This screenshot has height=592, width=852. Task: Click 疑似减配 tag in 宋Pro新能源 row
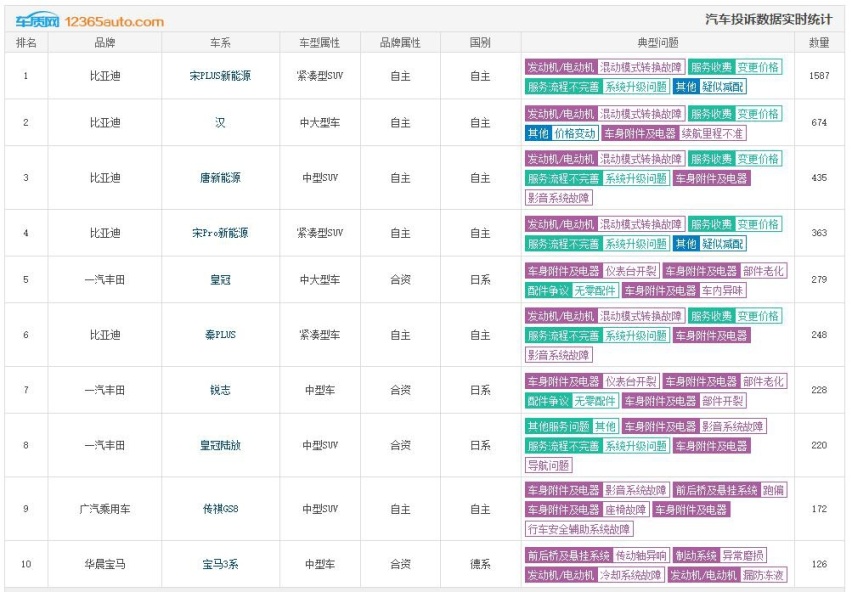point(723,244)
